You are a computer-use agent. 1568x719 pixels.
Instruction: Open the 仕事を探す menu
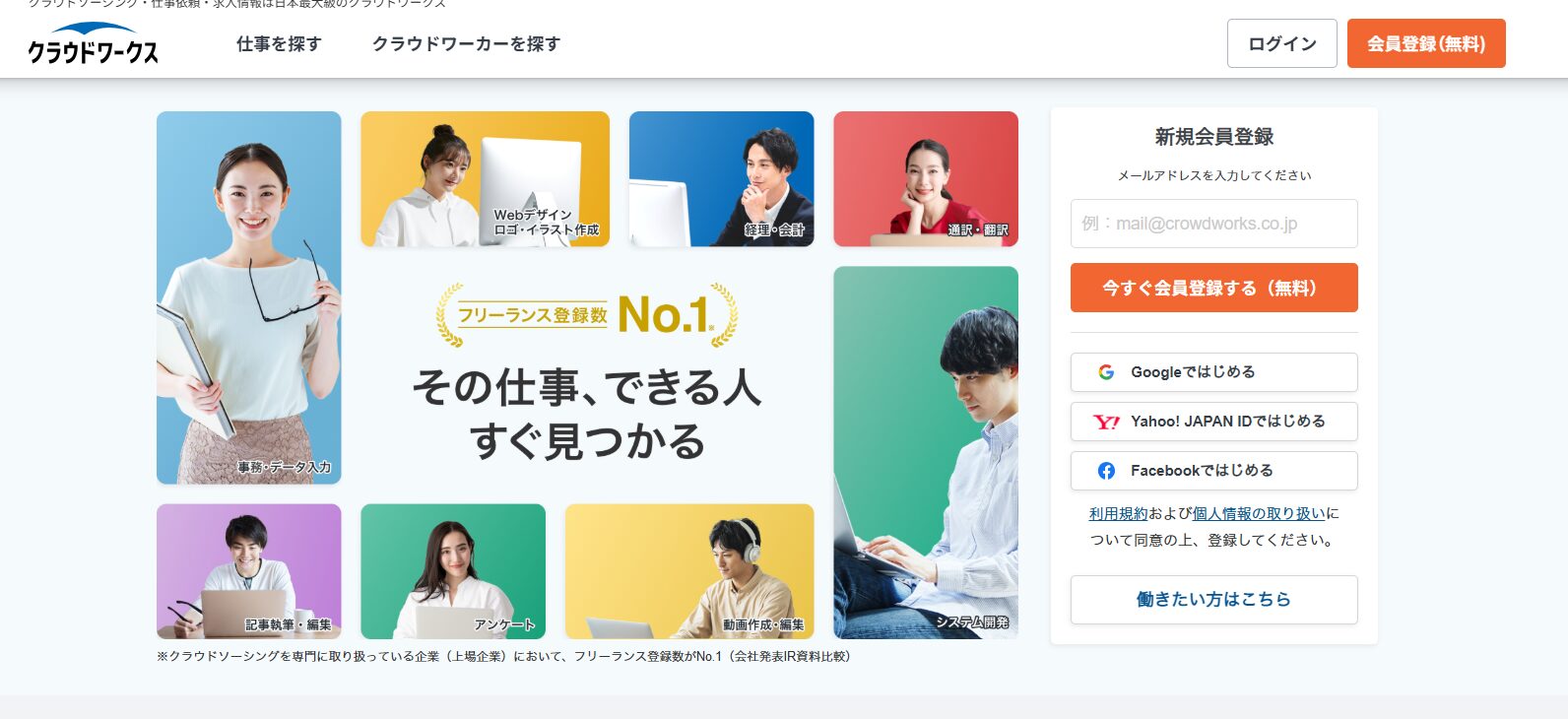tap(279, 43)
